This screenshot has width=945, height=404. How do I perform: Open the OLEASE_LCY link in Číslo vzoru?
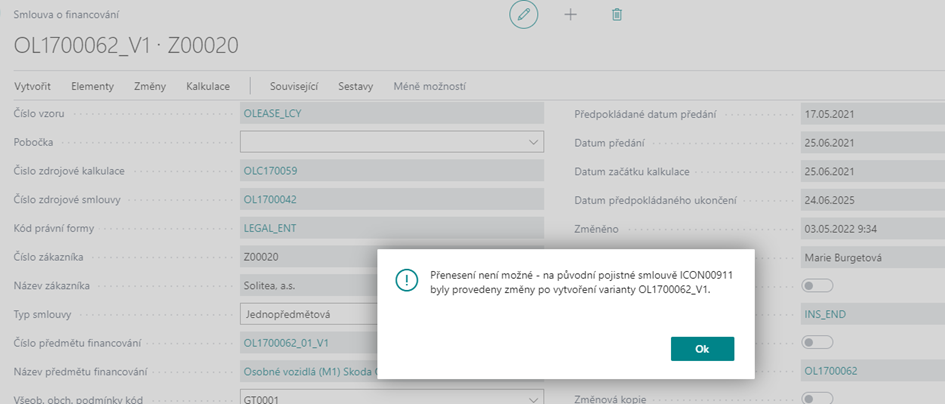coord(272,113)
